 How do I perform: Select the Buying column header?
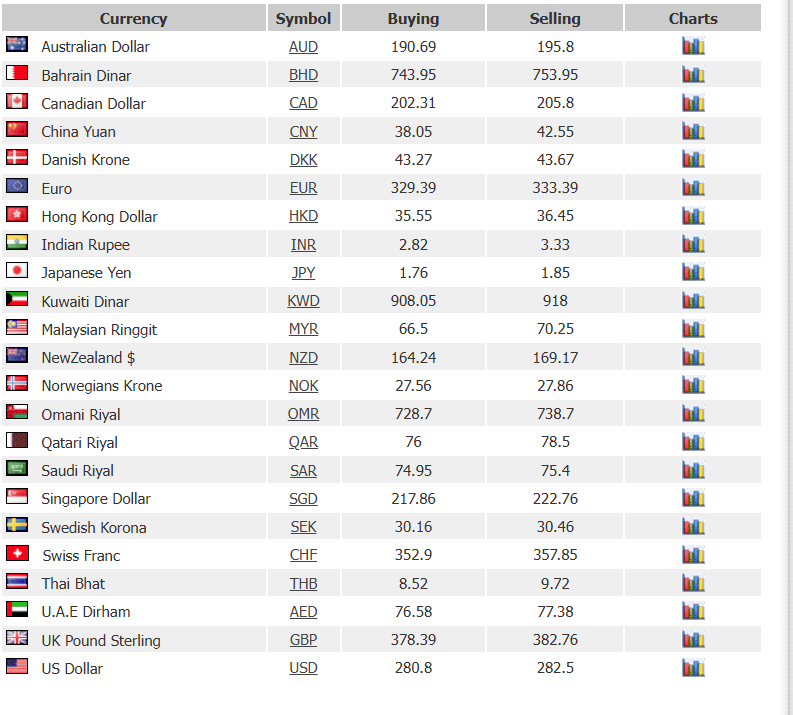click(413, 18)
